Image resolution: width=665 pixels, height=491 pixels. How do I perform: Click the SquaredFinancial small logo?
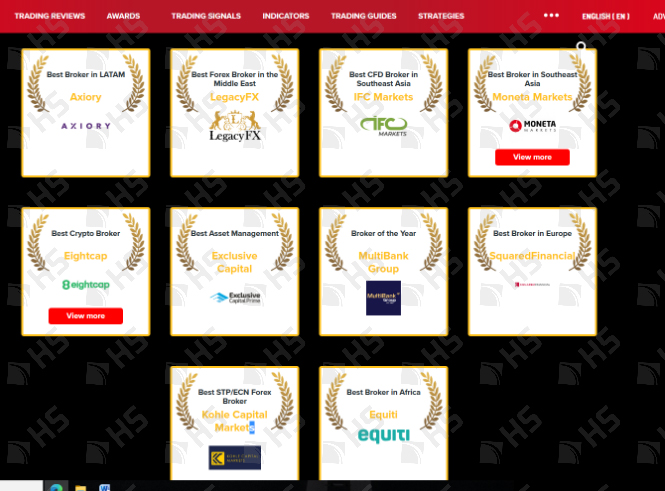pos(532,285)
